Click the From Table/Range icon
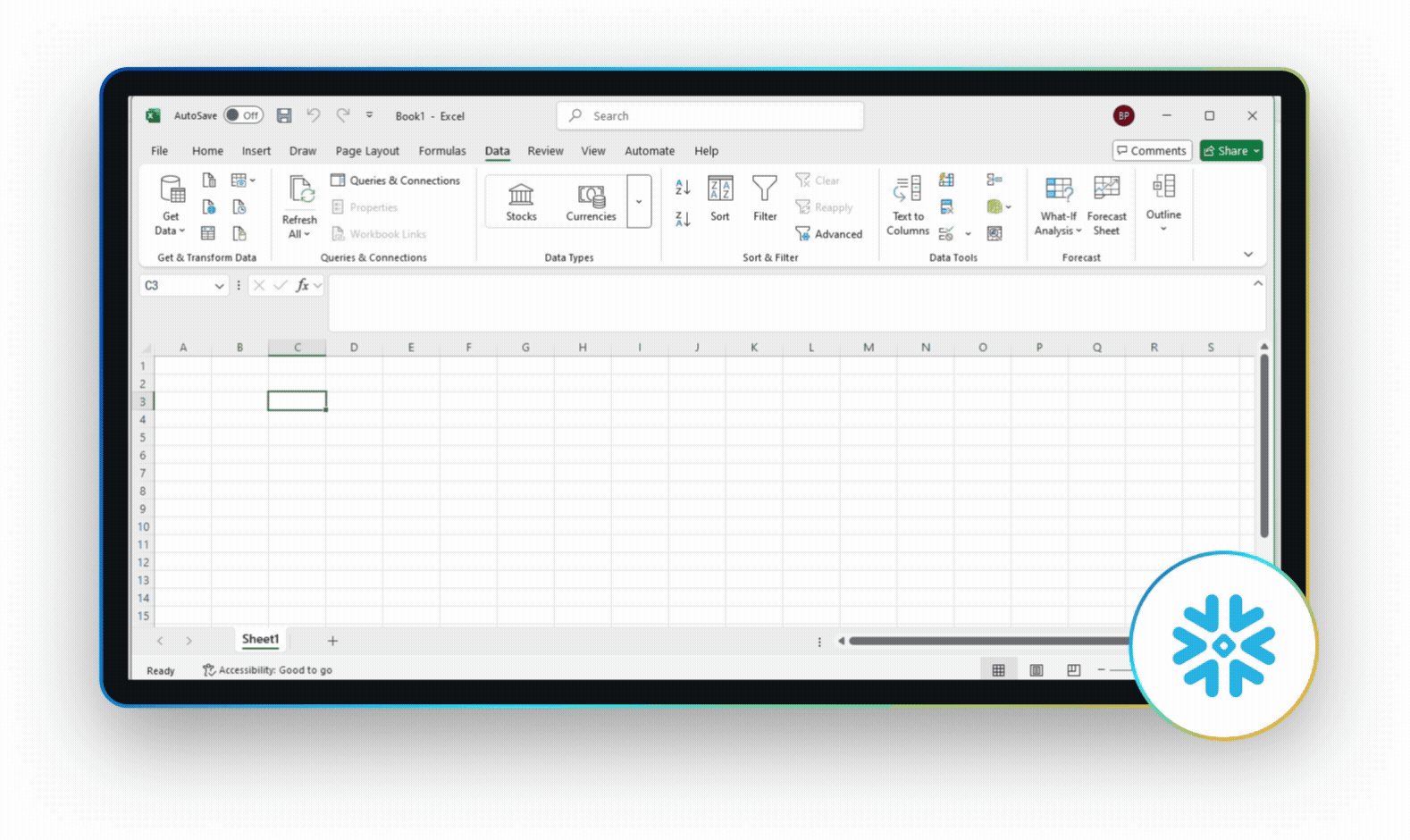 pos(208,233)
